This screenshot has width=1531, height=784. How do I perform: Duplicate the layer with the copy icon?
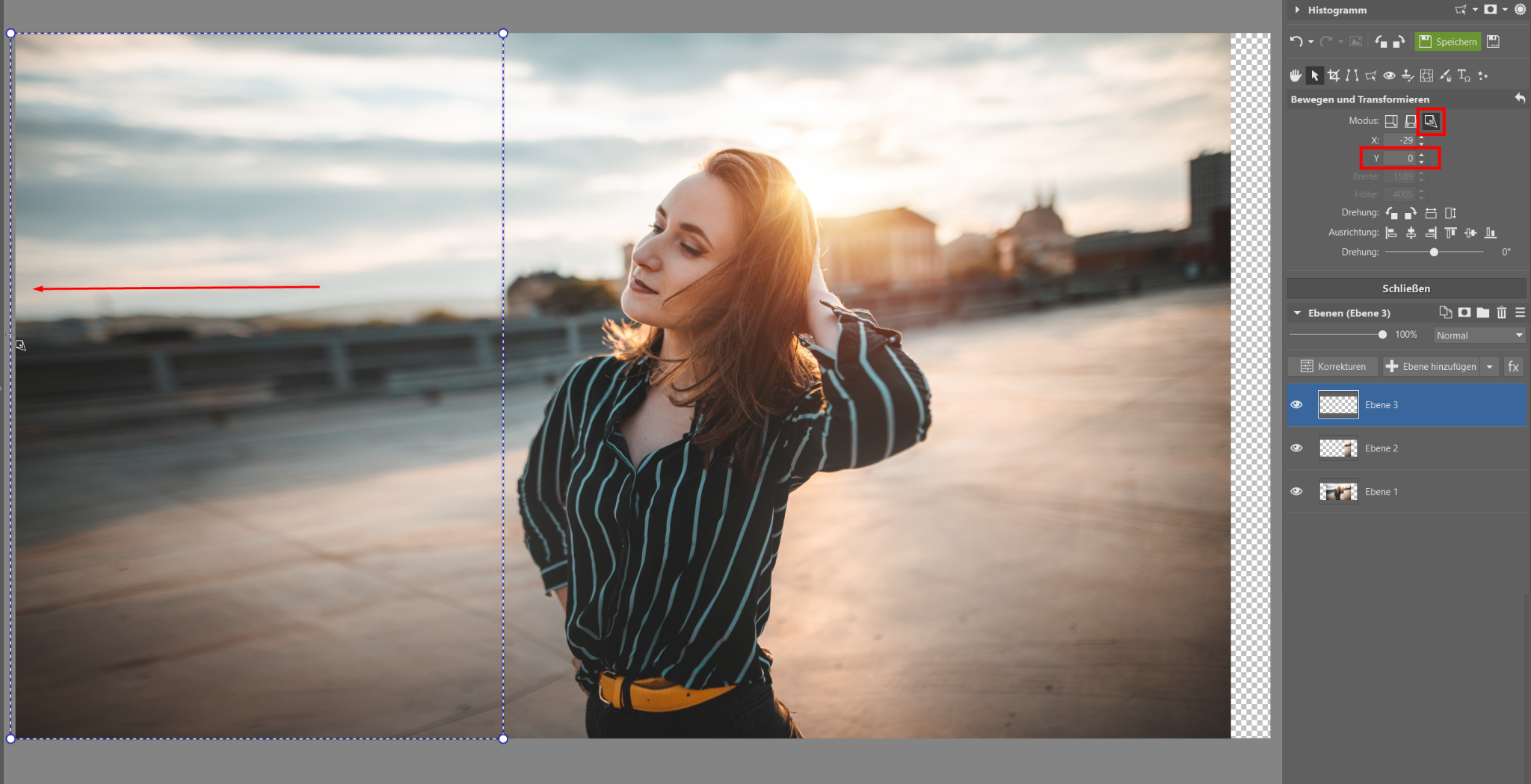tap(1445, 312)
